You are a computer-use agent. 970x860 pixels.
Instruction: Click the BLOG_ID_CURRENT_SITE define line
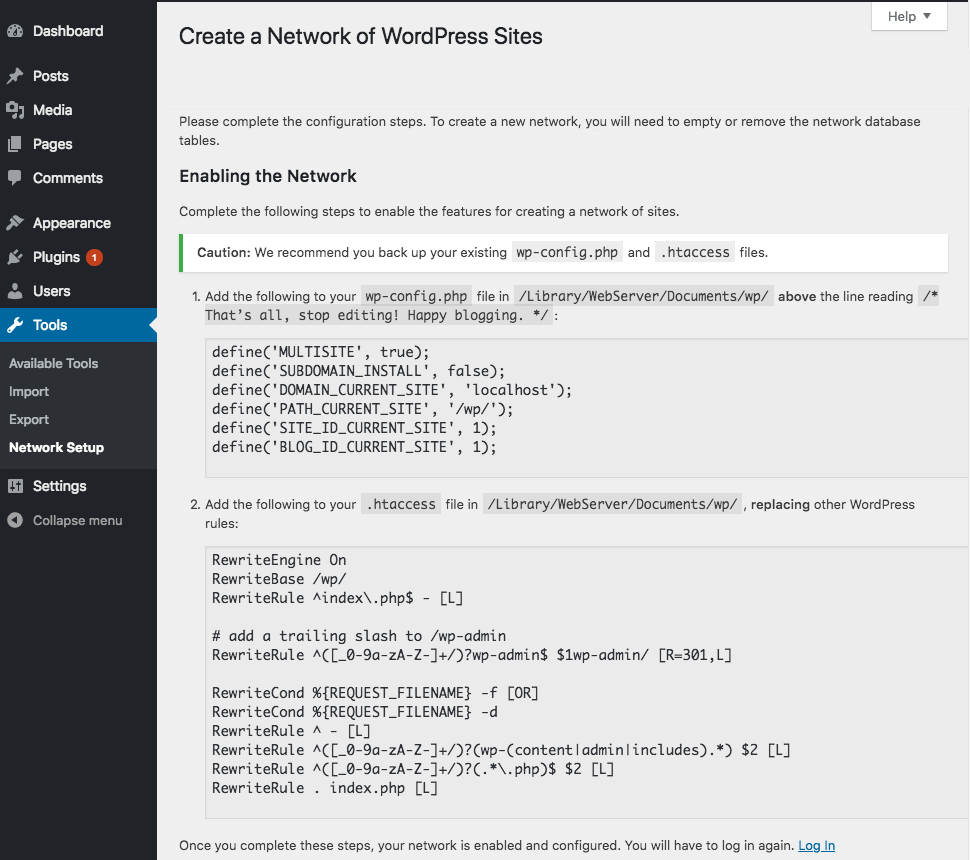(x=354, y=447)
